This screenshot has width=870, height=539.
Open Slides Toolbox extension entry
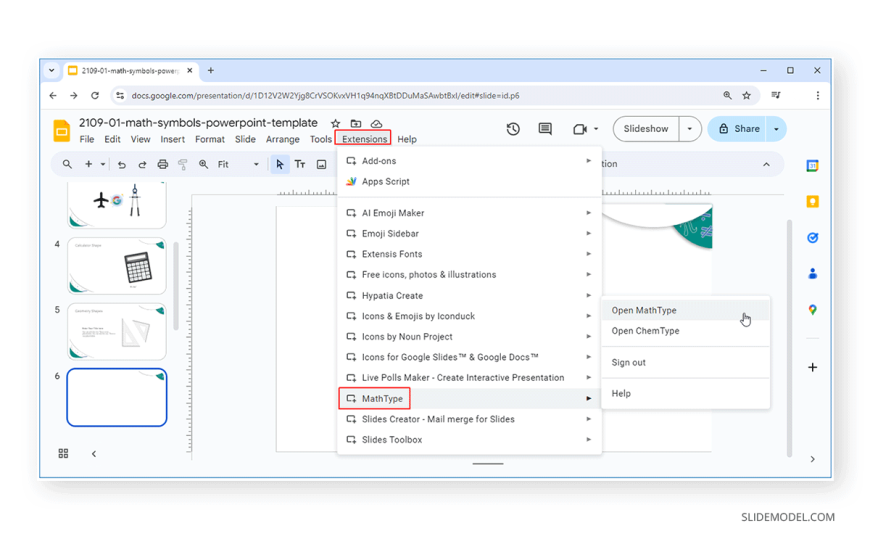[x=469, y=440]
